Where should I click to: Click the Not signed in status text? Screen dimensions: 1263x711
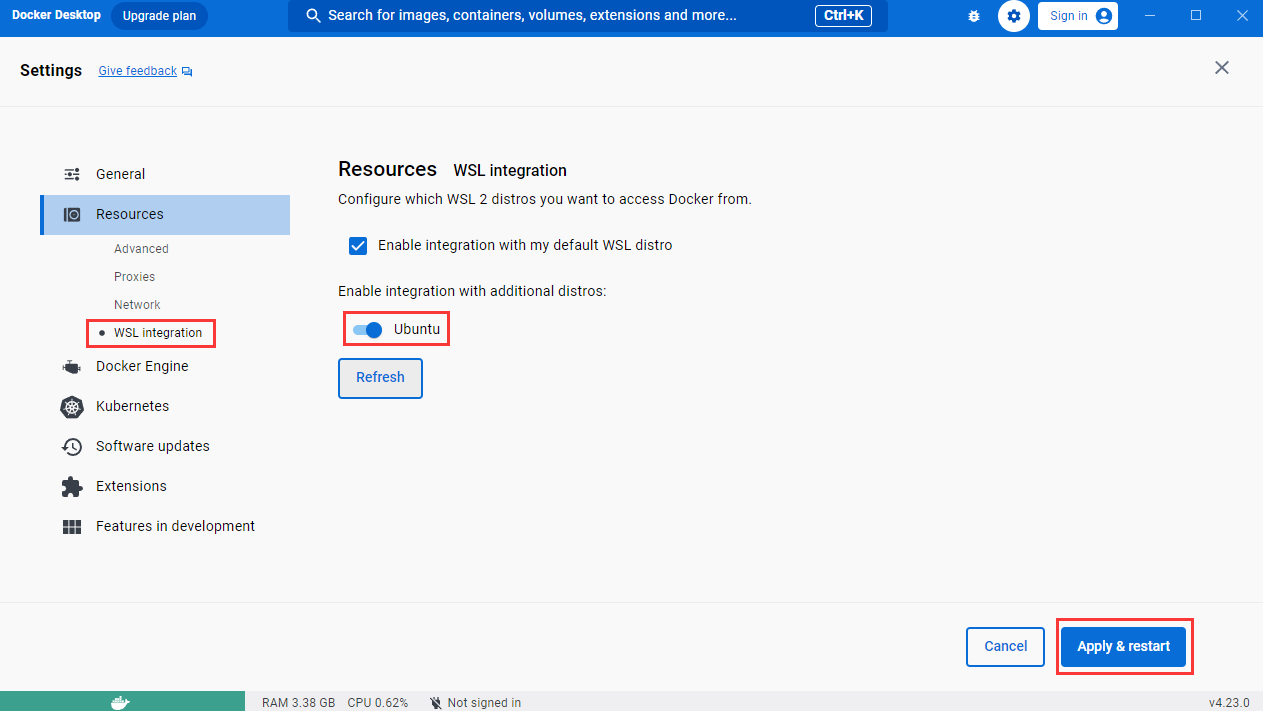coord(484,703)
